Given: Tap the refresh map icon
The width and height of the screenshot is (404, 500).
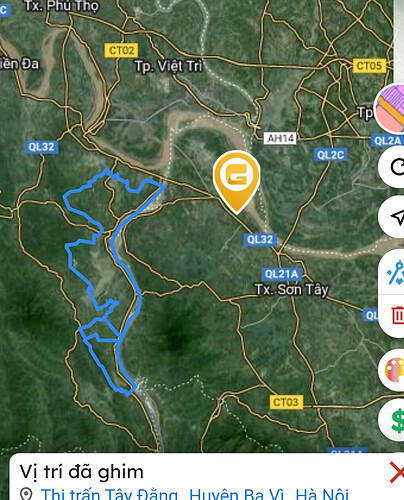Looking at the screenshot, I should point(393,167).
